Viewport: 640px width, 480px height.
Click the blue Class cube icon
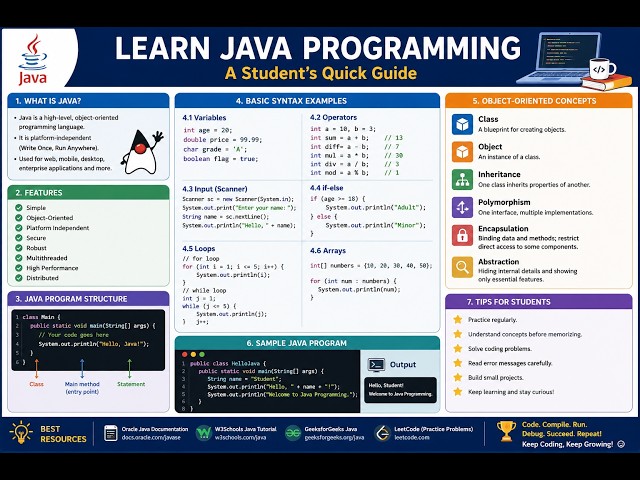point(462,124)
